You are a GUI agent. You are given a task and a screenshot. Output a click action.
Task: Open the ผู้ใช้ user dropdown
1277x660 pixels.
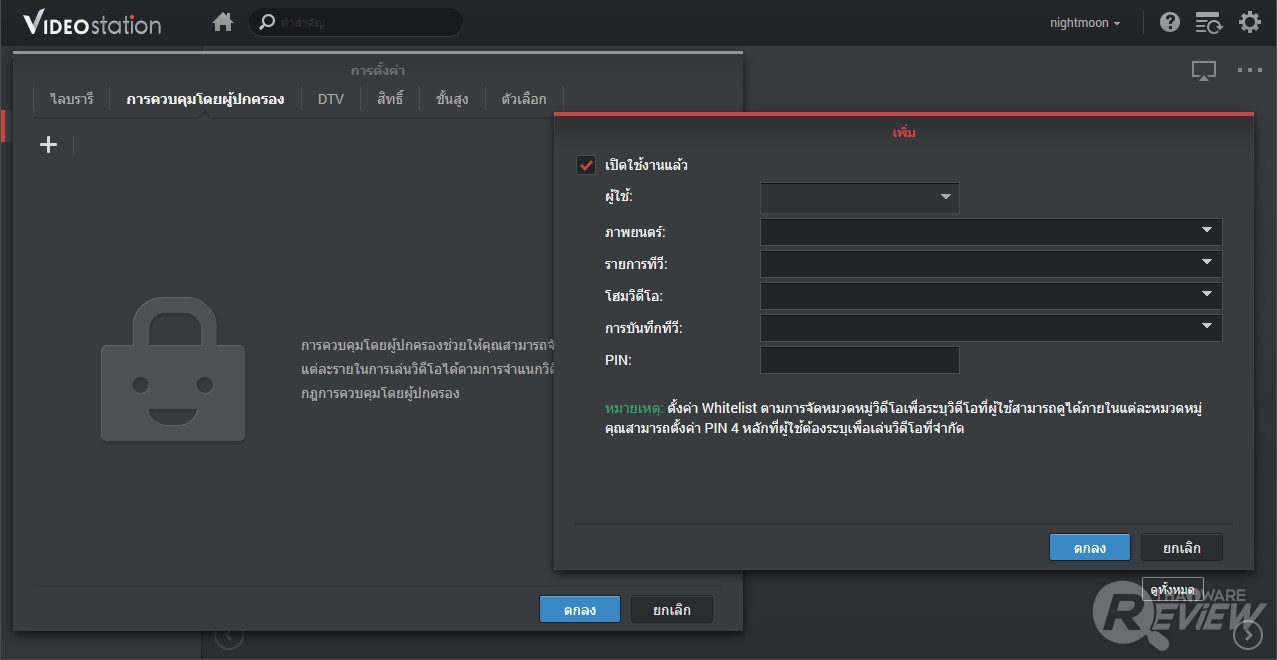click(859, 198)
